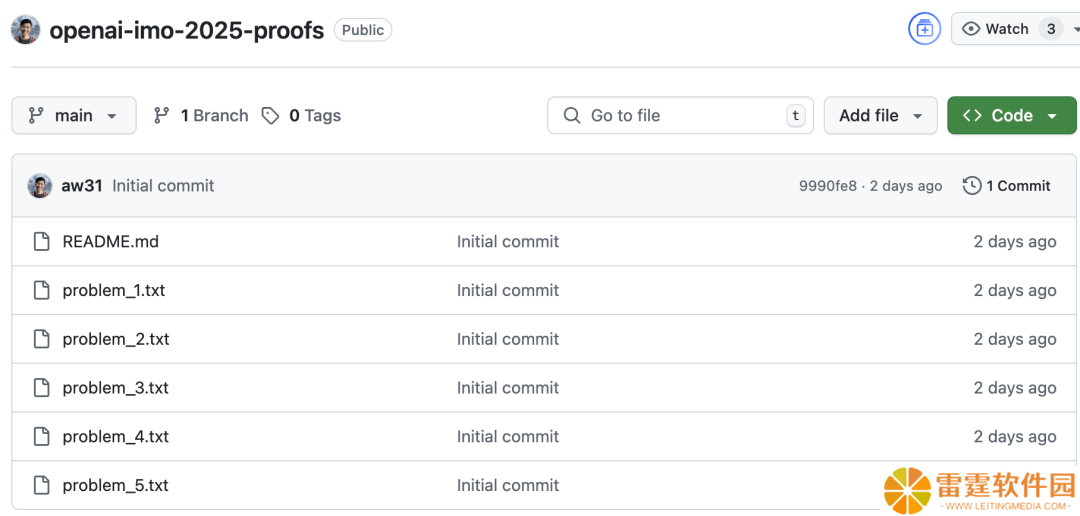The width and height of the screenshot is (1080, 516).
Task: Open the 1 Branch link
Action: coord(200,116)
